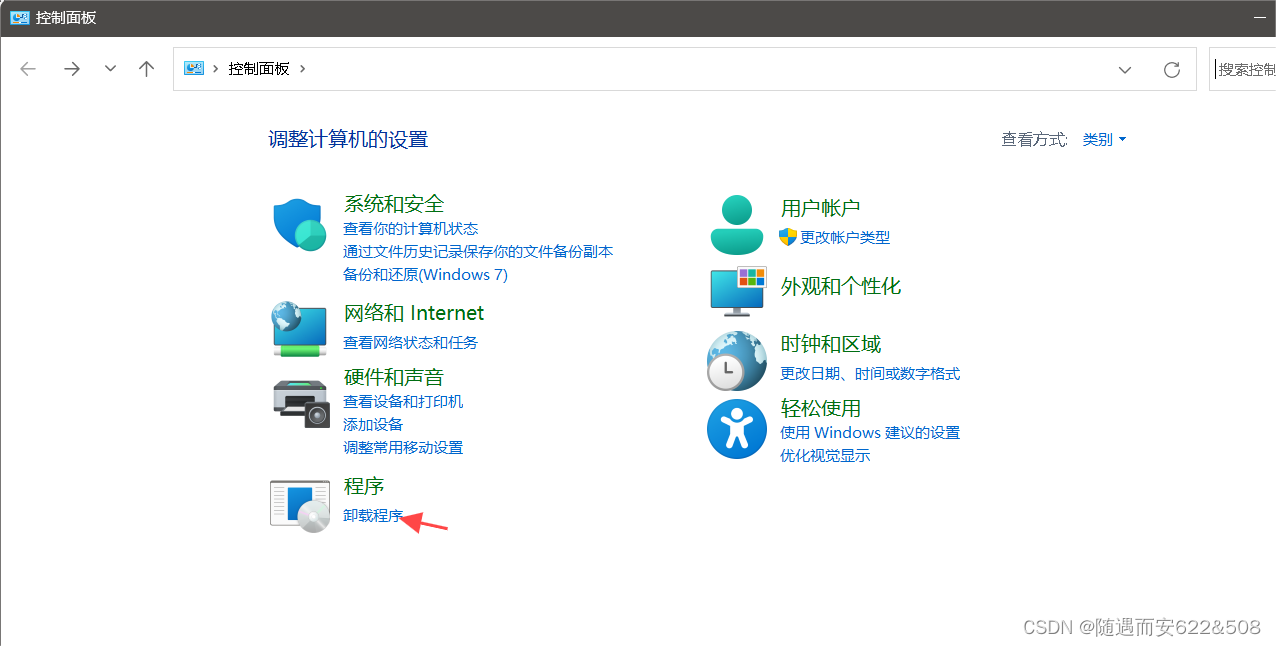Click title bar Control Panel icon
This screenshot has height=646, width=1276.
click(x=19, y=18)
